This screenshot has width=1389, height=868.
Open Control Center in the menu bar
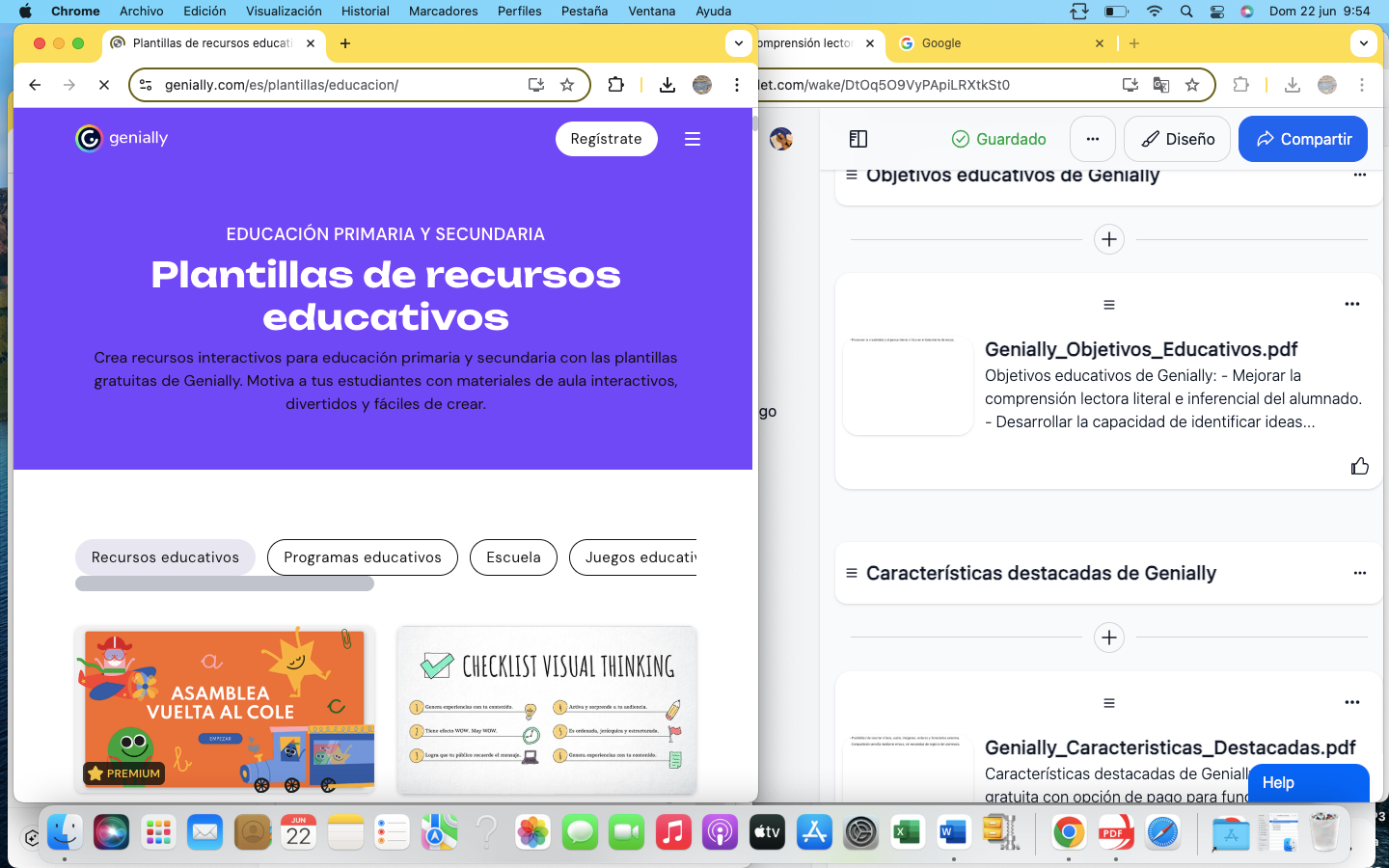(1217, 12)
